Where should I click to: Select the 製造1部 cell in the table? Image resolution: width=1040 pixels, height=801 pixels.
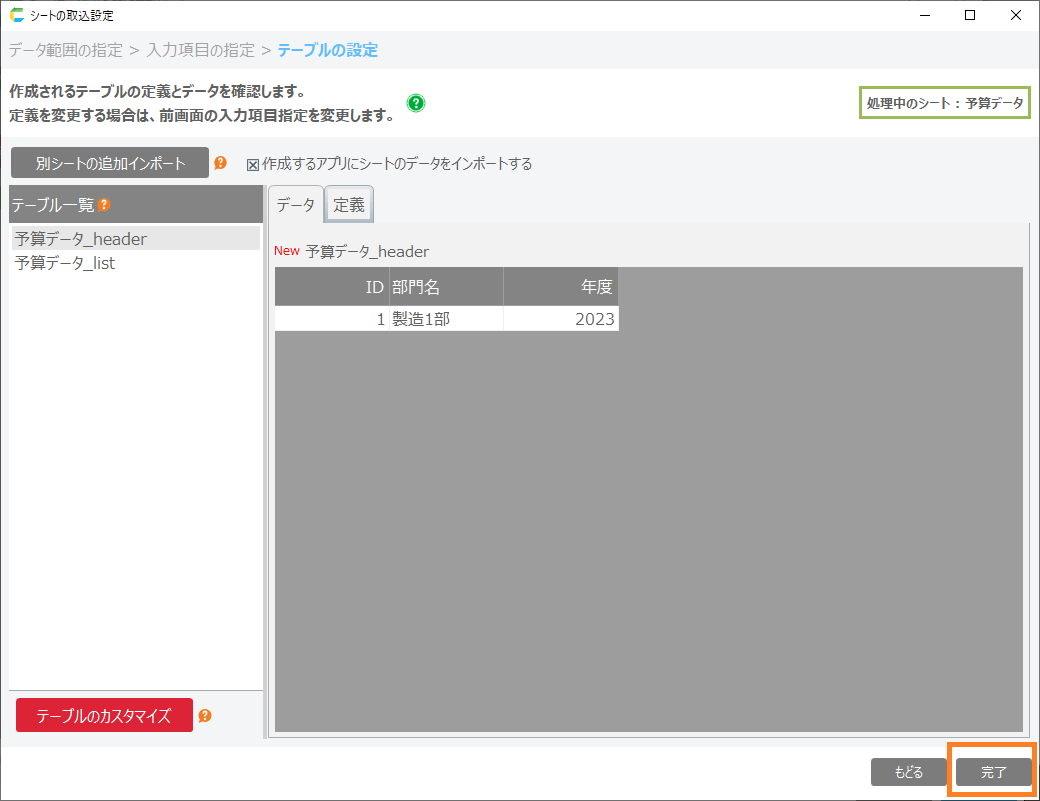click(x=445, y=319)
